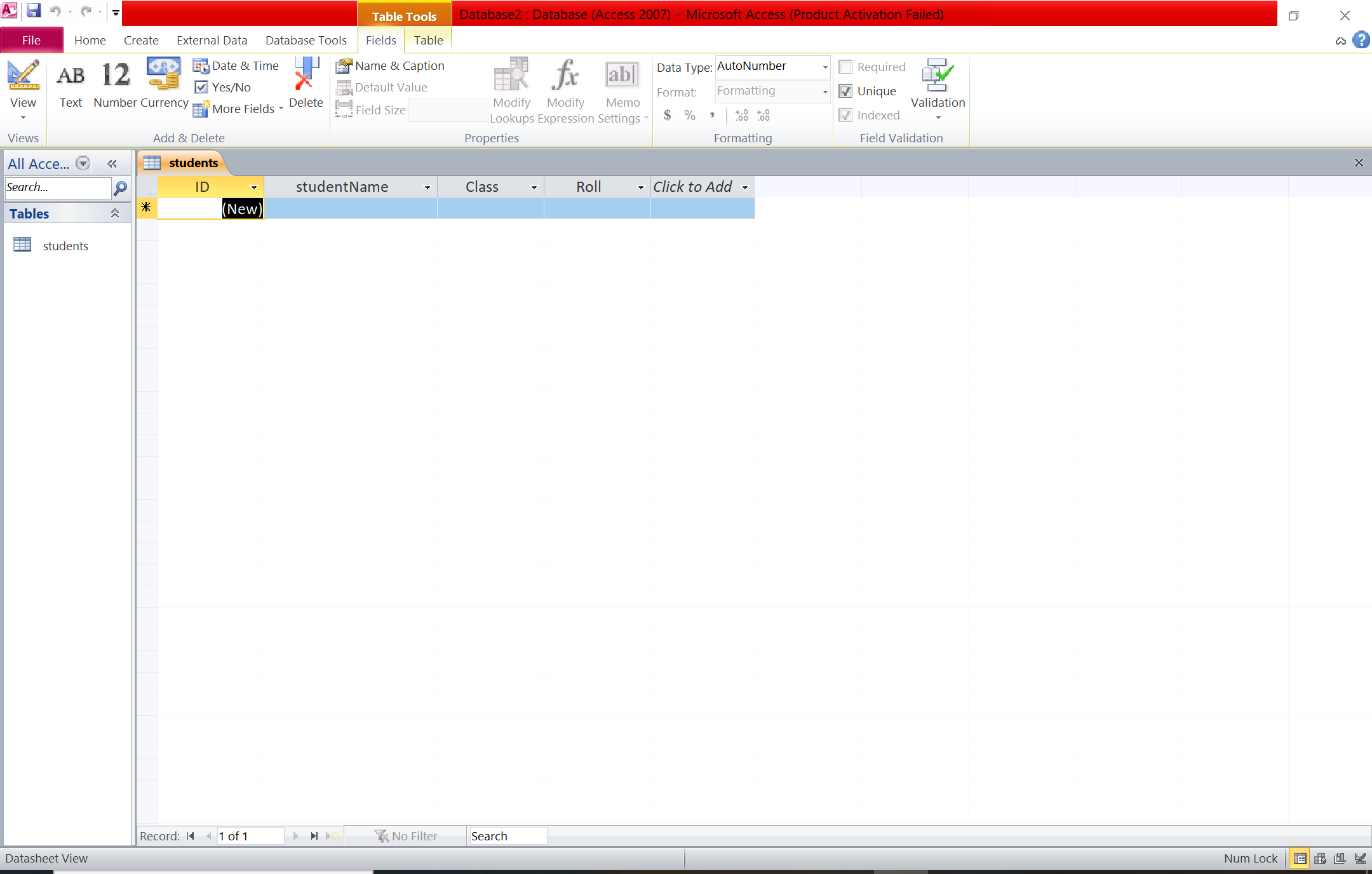This screenshot has height=874, width=1372.
Task: Add a Date & Time field
Action: (236, 66)
